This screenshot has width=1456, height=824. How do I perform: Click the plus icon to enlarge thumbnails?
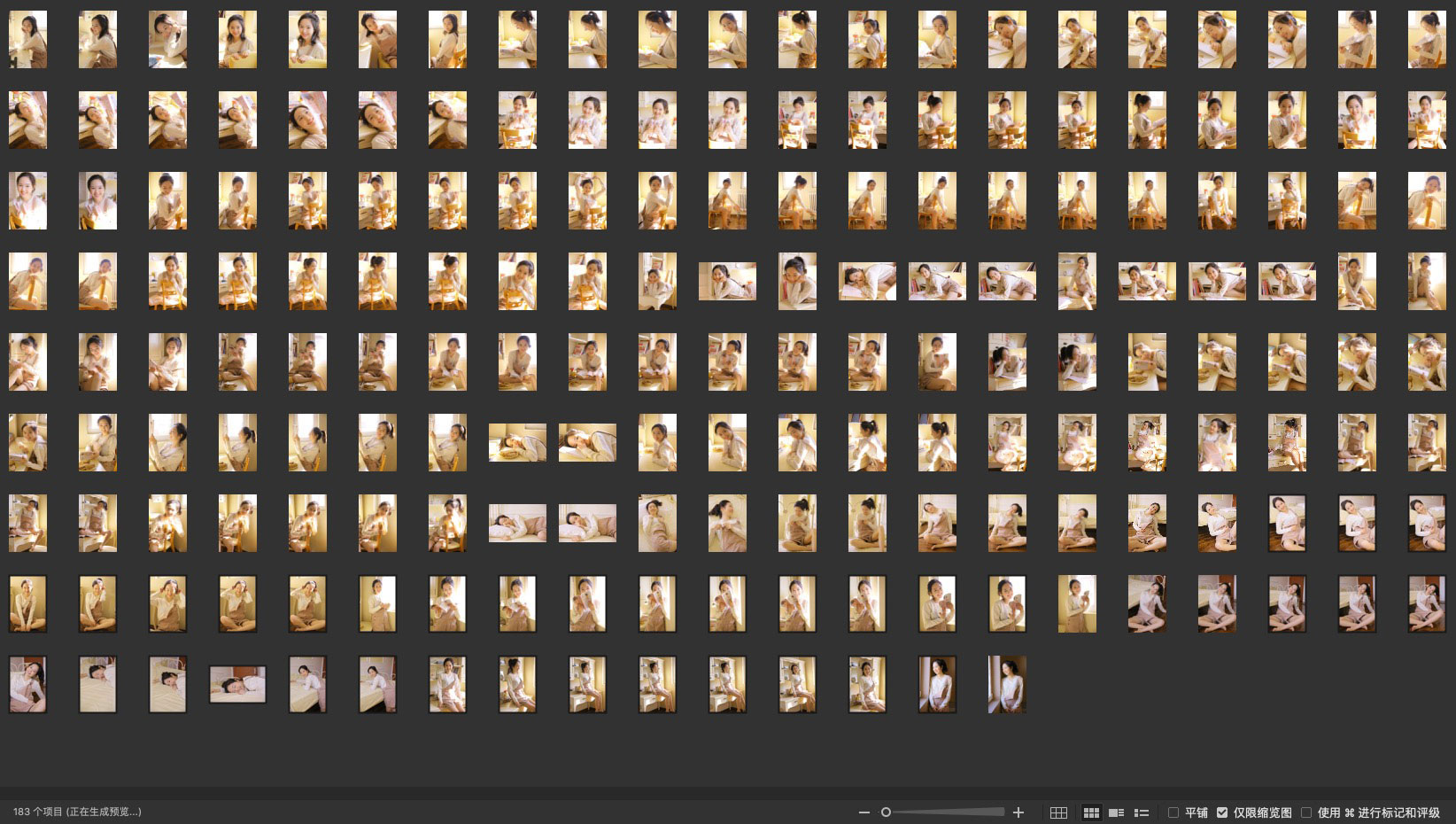(1018, 812)
